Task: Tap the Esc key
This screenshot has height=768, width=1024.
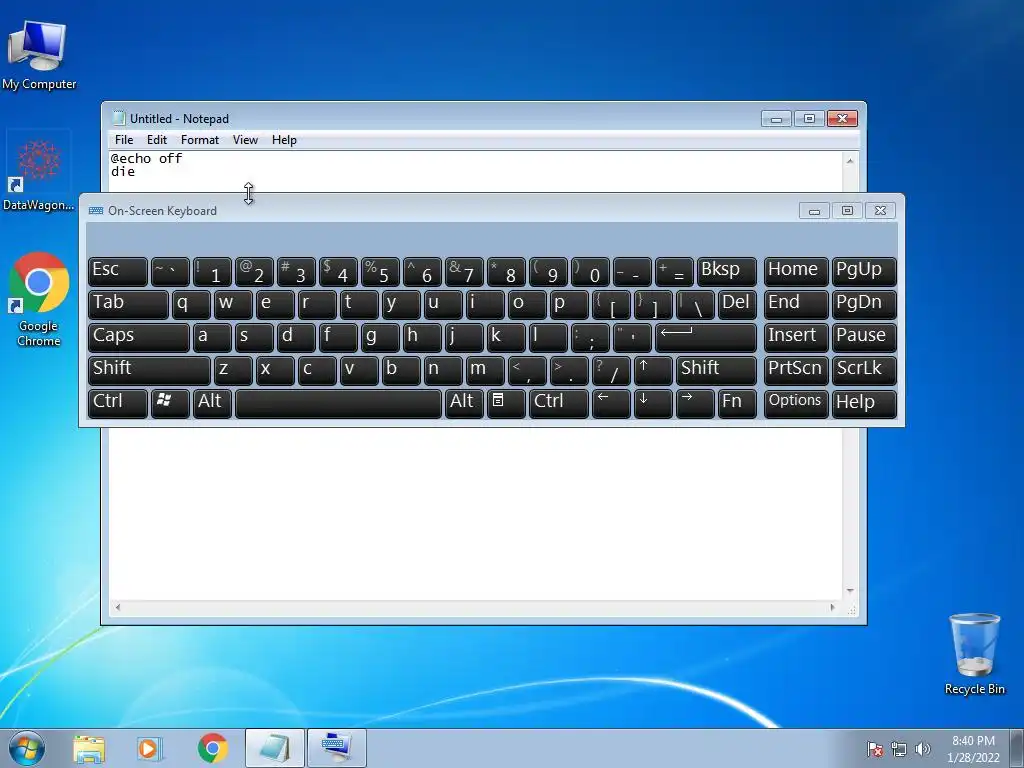Action: [118, 272]
